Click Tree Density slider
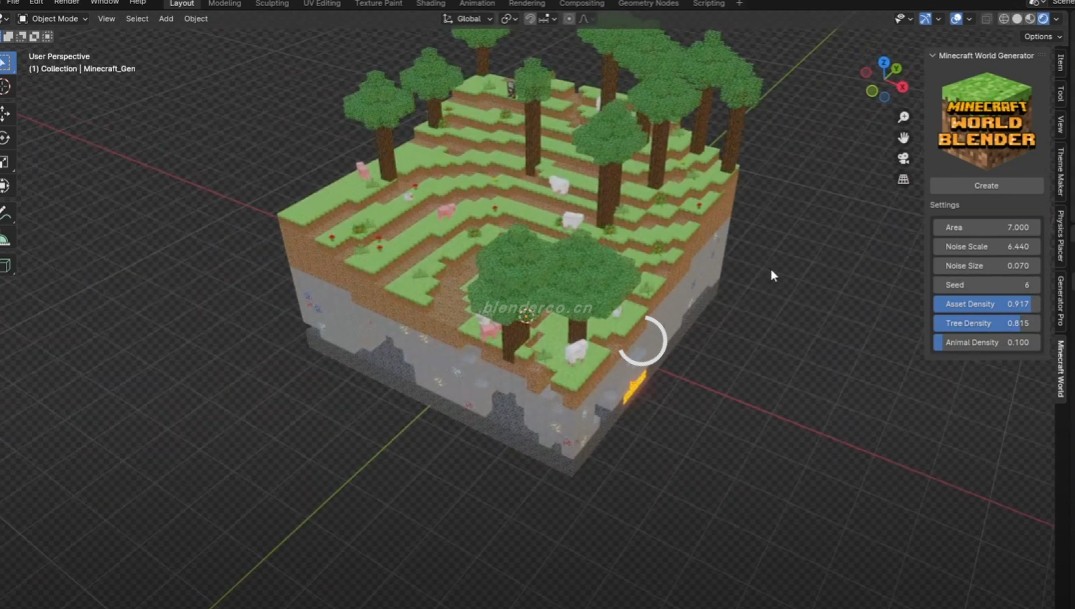The height and width of the screenshot is (609, 1075). [x=986, y=323]
